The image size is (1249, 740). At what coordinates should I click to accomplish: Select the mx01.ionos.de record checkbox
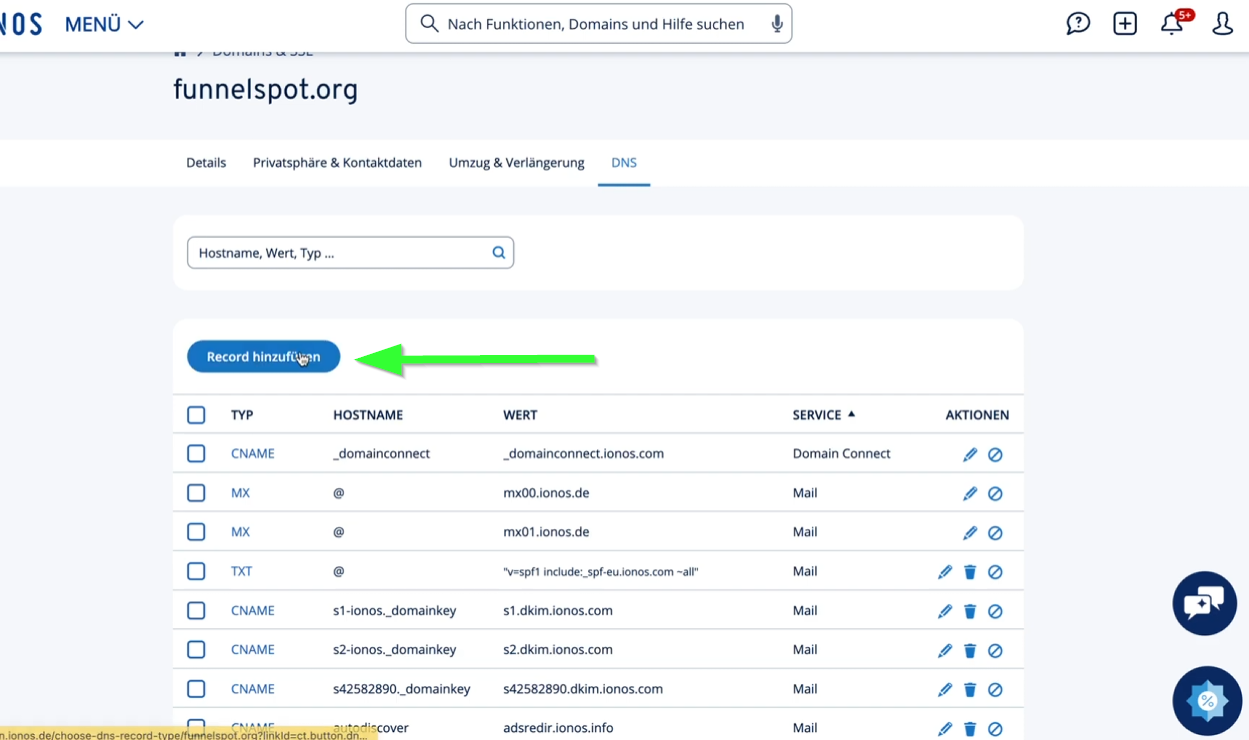pos(196,532)
